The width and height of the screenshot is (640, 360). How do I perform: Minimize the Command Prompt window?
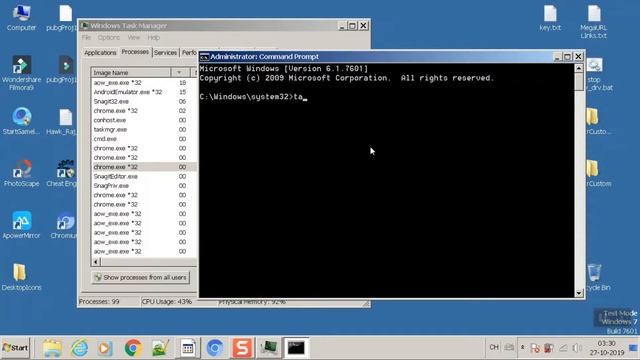[557, 57]
